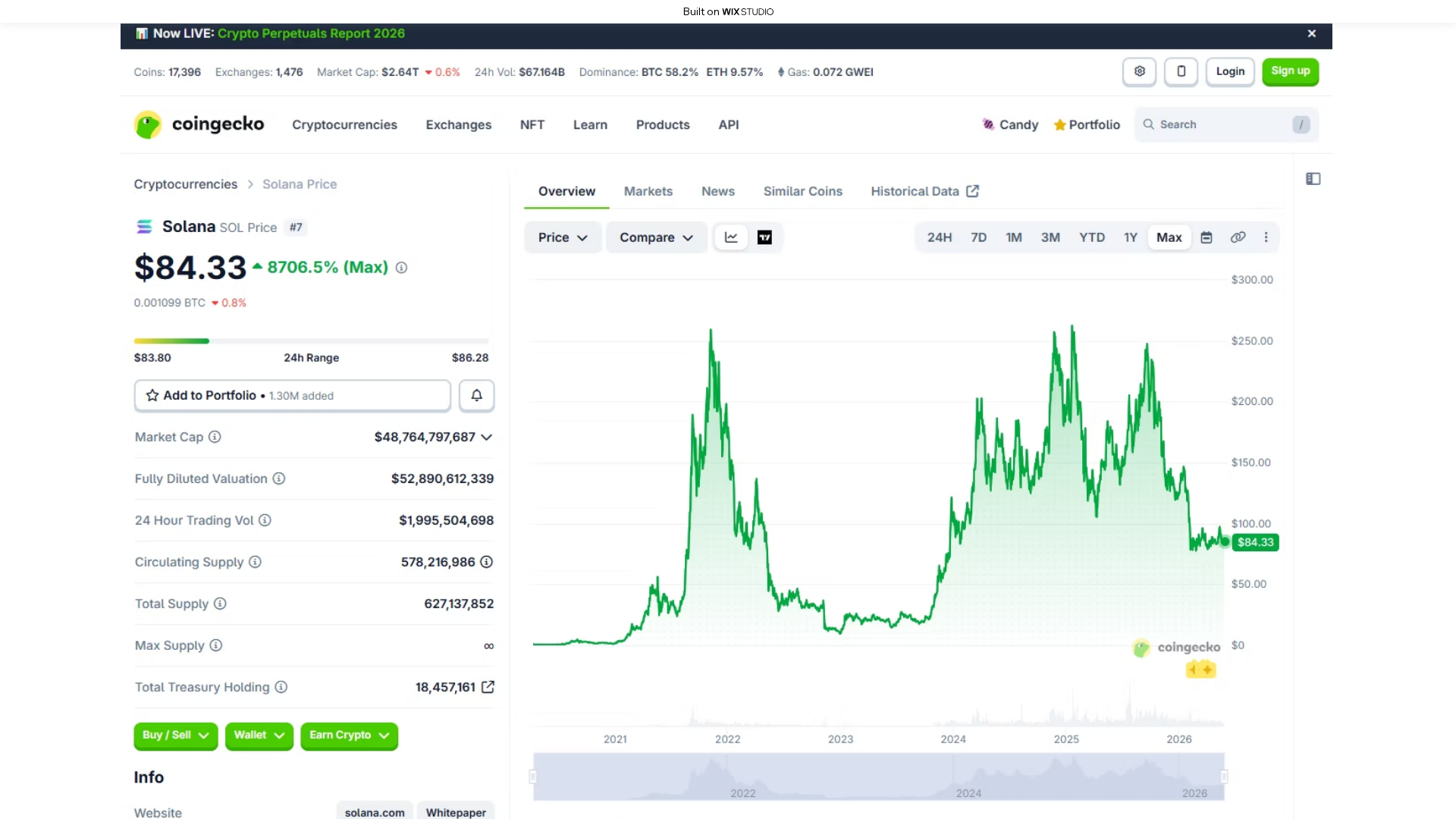Open the Exchanges nav menu
This screenshot has width=1456, height=819.
458,124
